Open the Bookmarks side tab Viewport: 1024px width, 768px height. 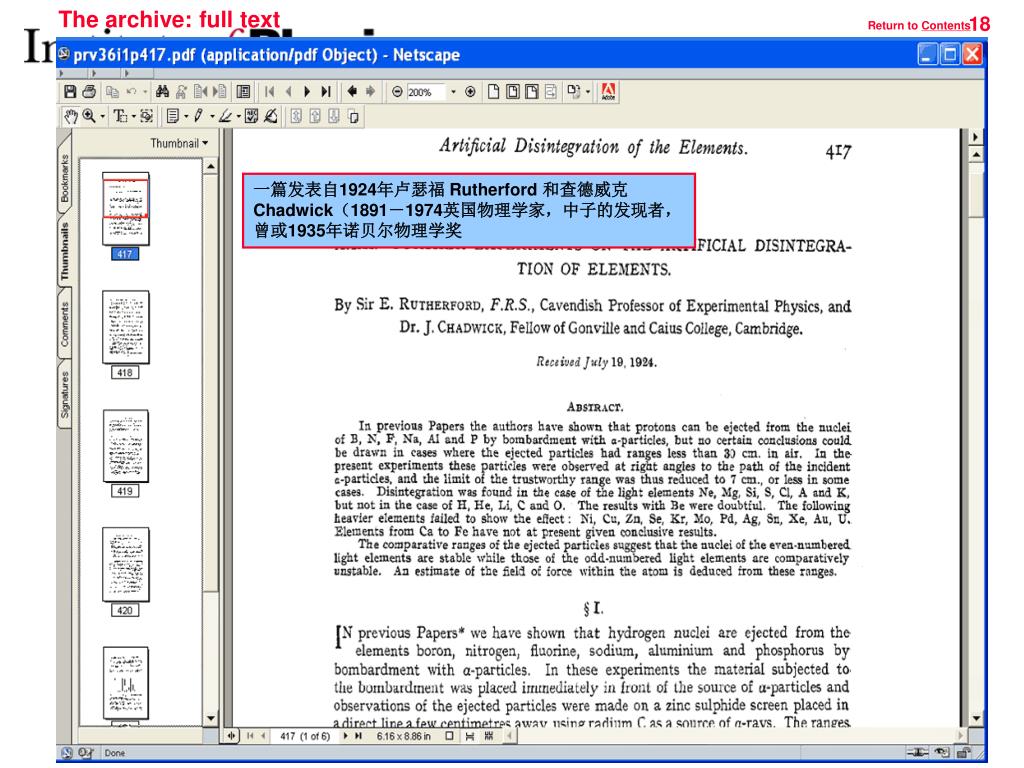(x=65, y=177)
